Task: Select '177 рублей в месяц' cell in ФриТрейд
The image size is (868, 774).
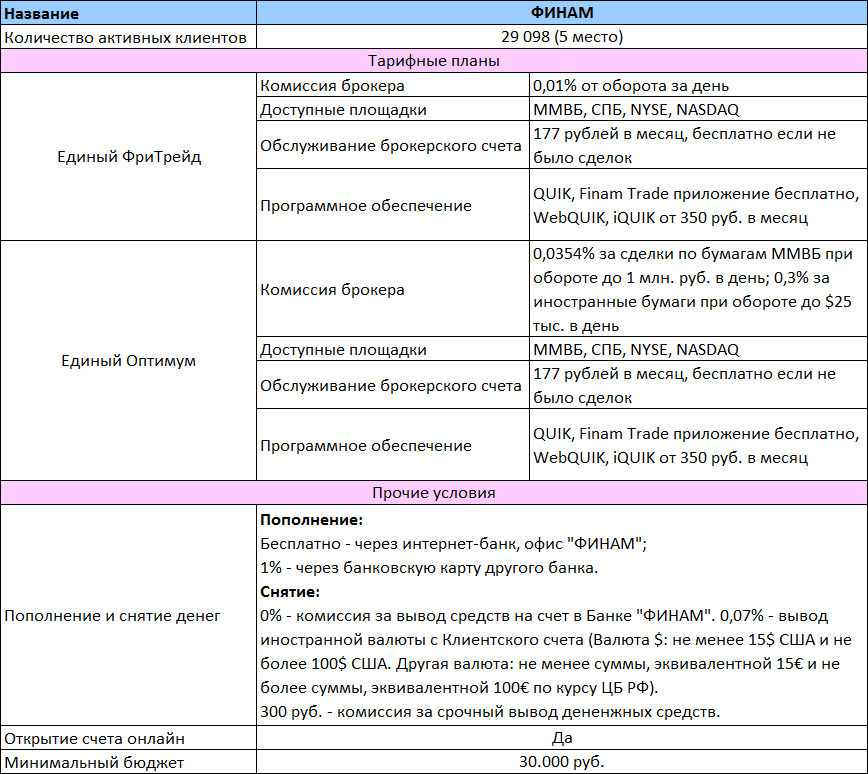Action: tap(698, 145)
